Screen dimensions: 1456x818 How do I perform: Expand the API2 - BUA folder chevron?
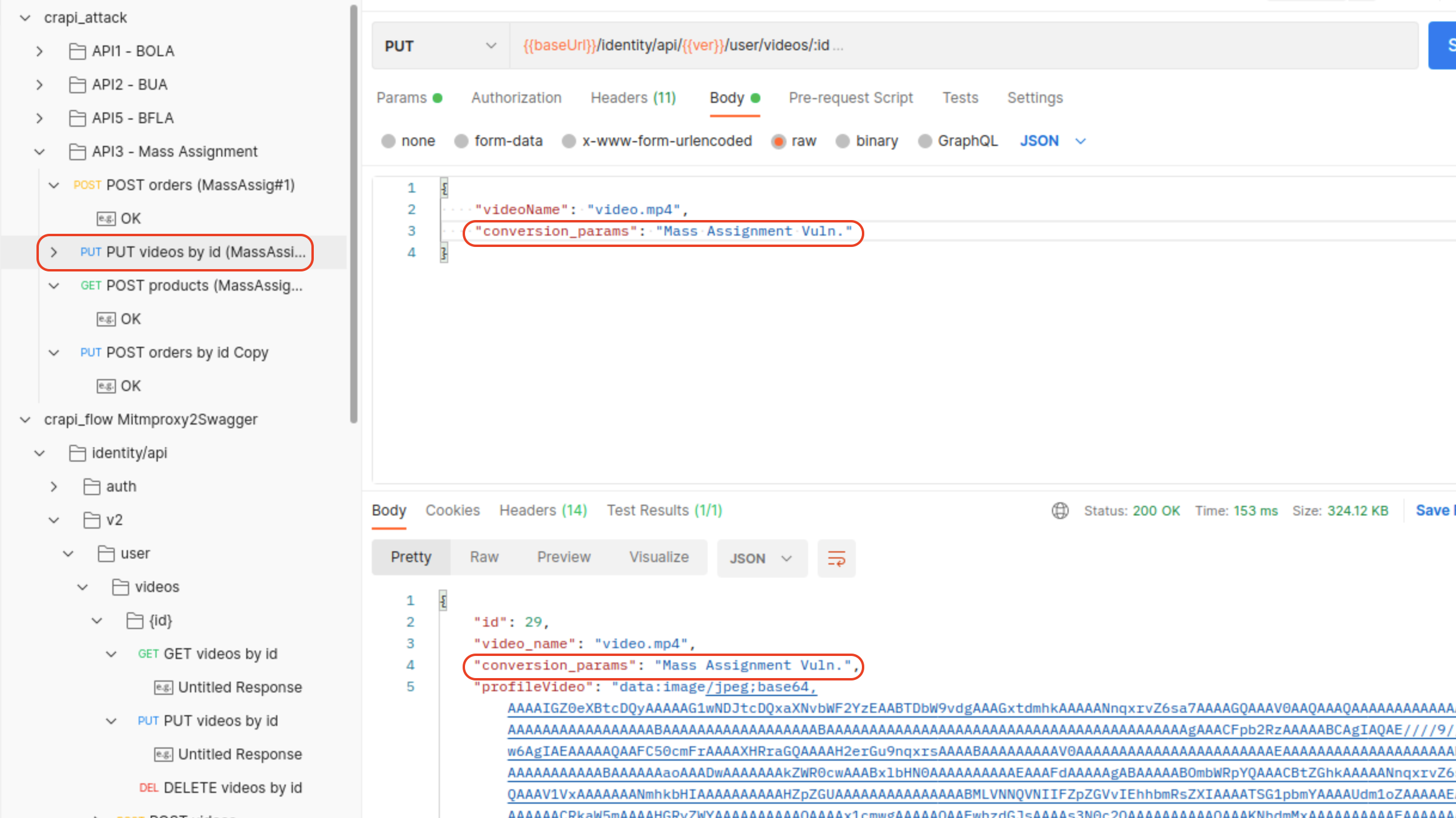pos(39,85)
